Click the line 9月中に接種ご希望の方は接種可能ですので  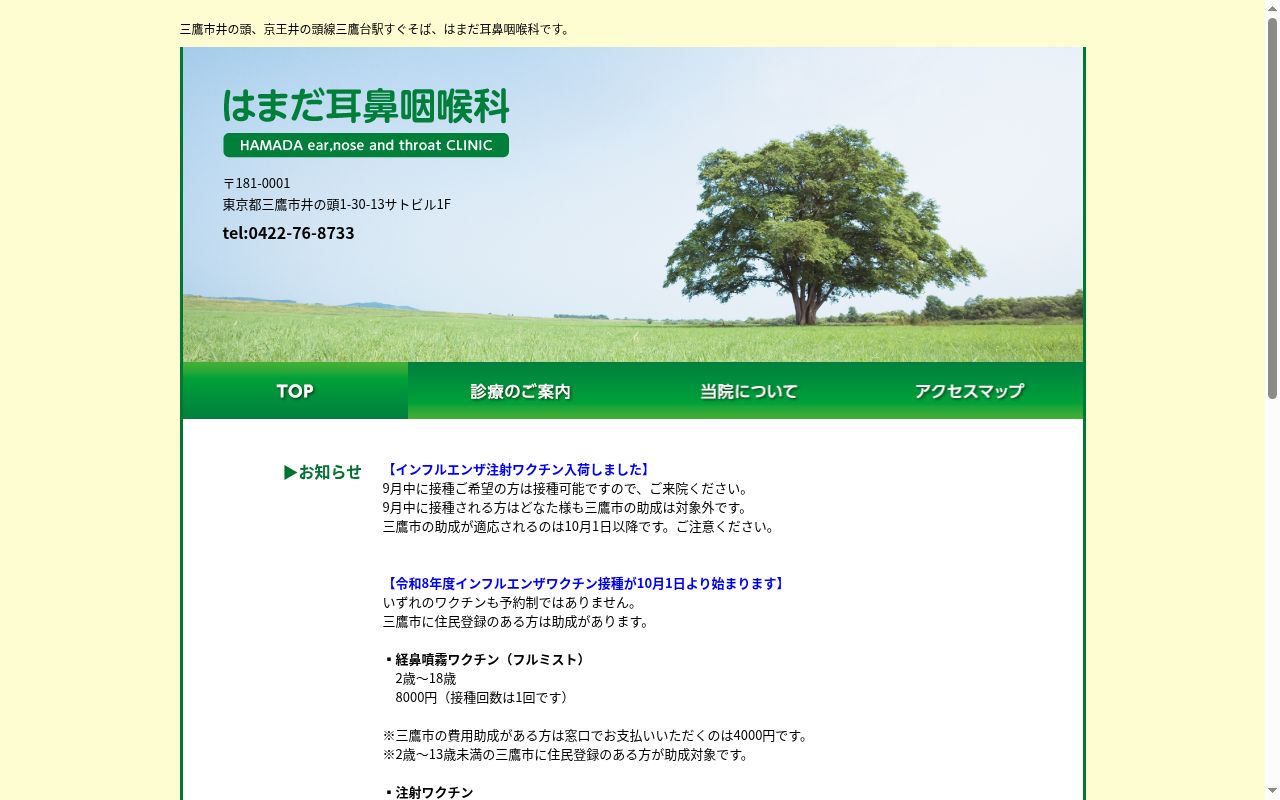(566, 488)
